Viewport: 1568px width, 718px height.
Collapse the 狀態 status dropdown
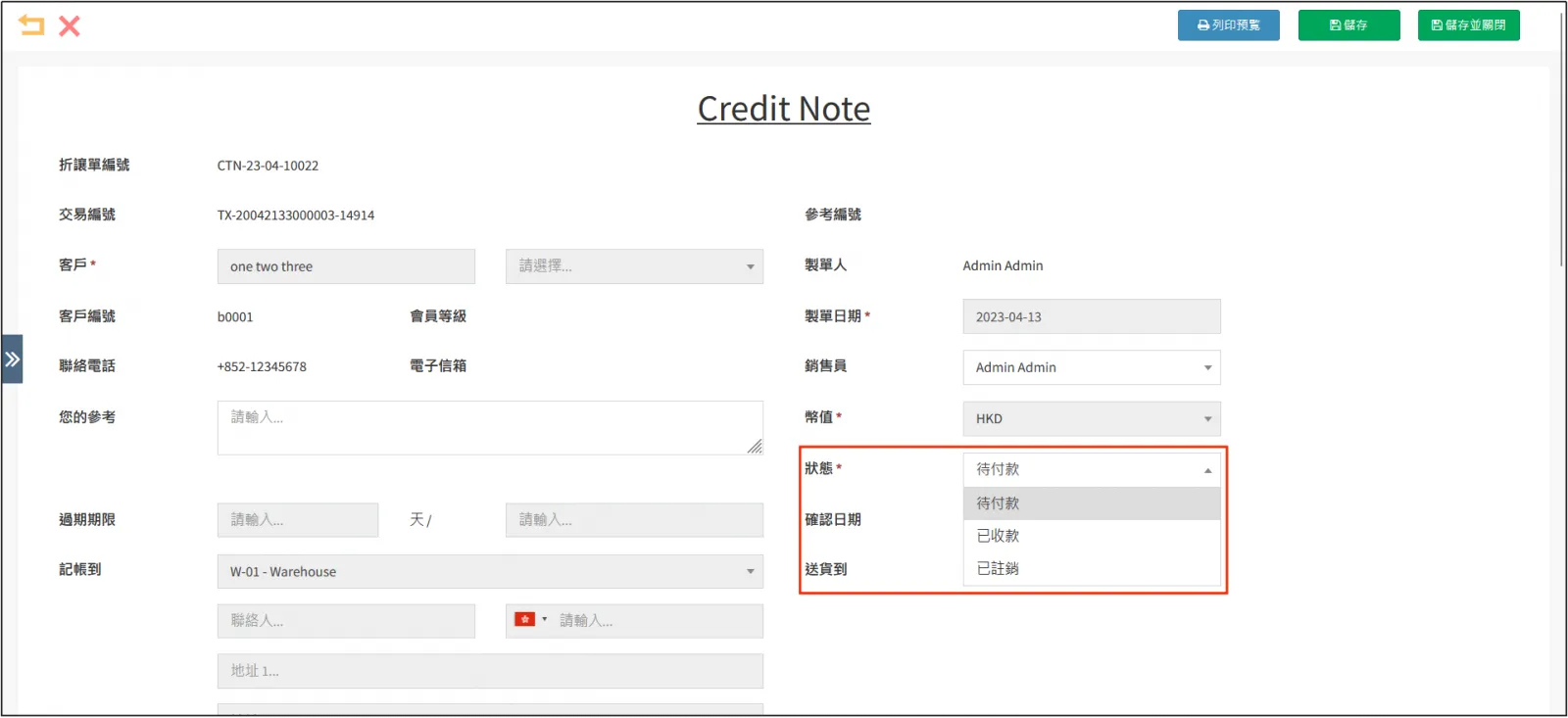pos(1091,469)
